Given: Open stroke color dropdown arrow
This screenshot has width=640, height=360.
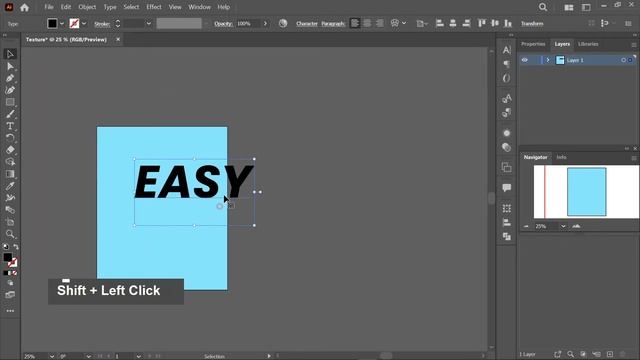Looking at the screenshot, I should point(84,24).
